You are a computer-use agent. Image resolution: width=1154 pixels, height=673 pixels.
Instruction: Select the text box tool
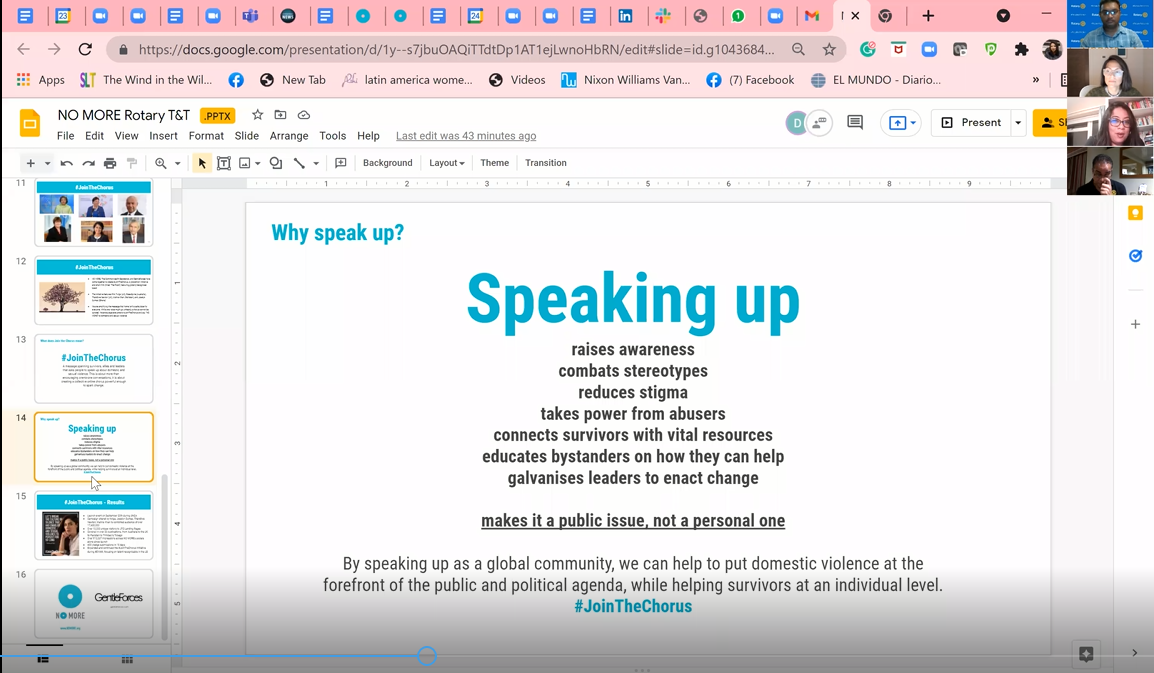224,163
